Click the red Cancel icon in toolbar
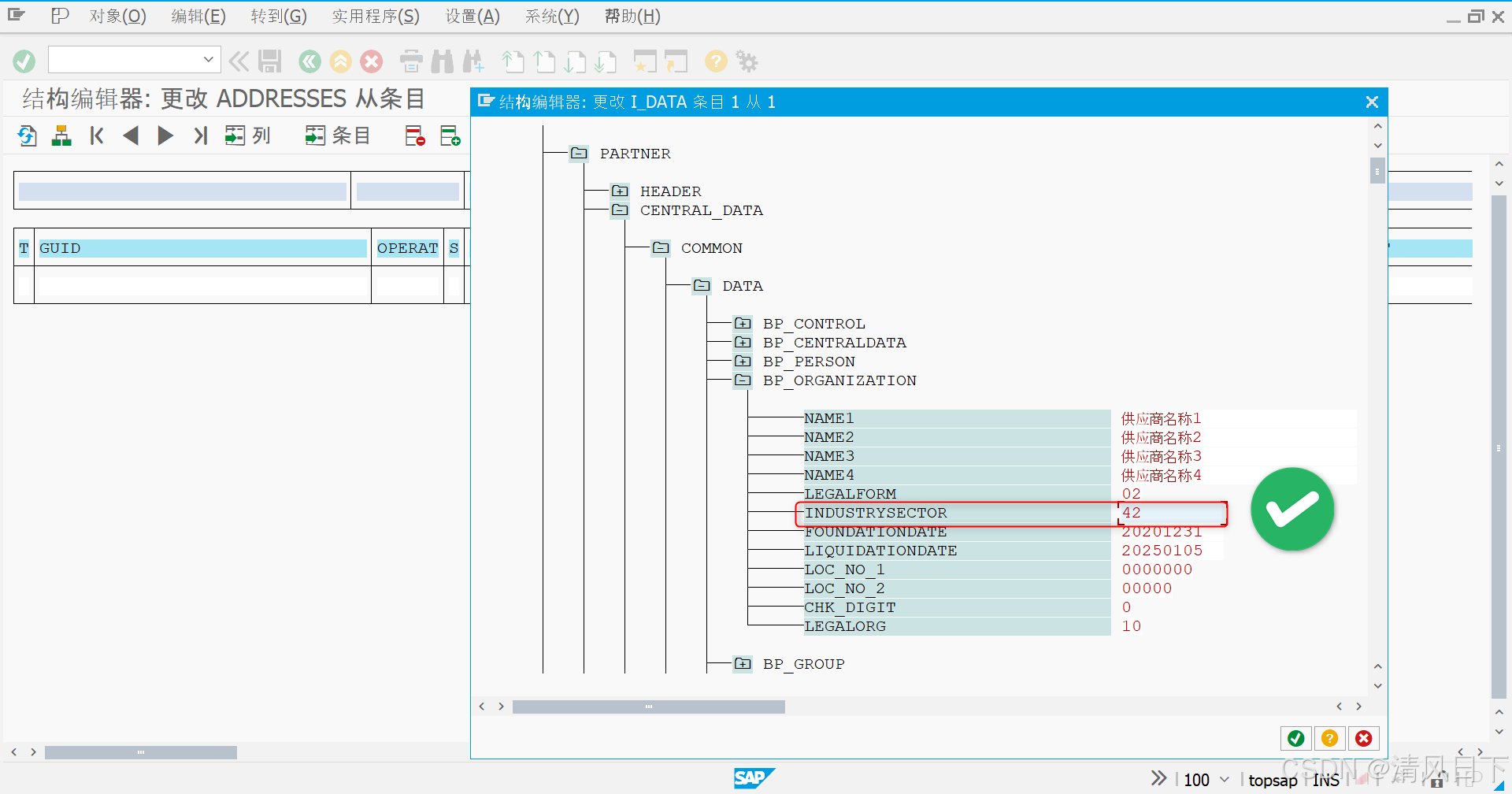1512x794 pixels. 372,61
